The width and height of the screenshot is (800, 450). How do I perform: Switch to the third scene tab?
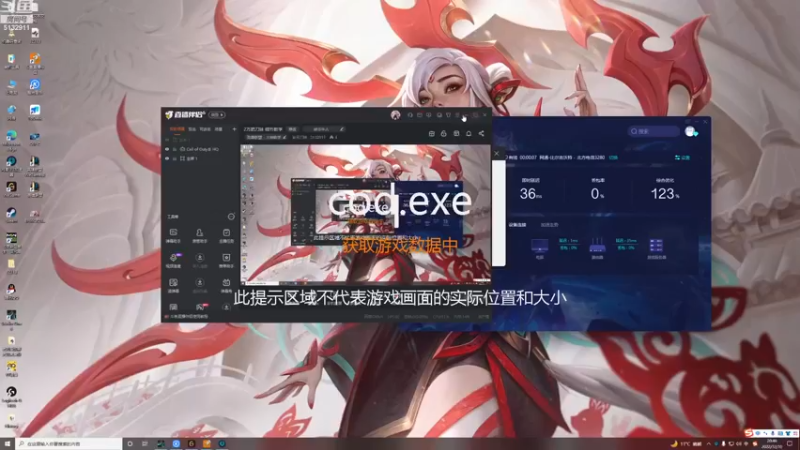(205, 130)
